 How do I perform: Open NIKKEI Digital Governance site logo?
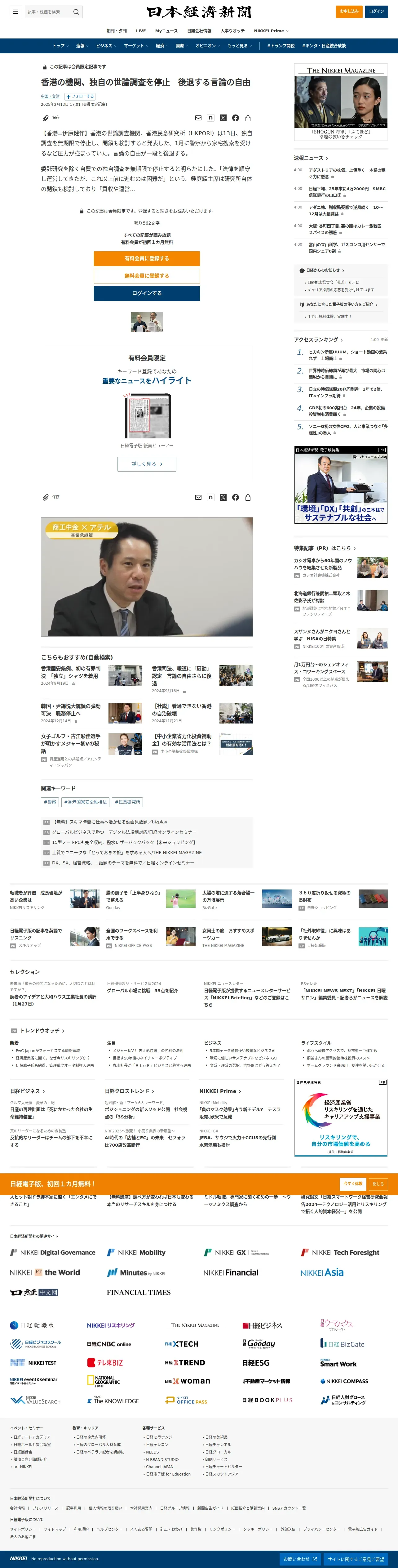53,1252
